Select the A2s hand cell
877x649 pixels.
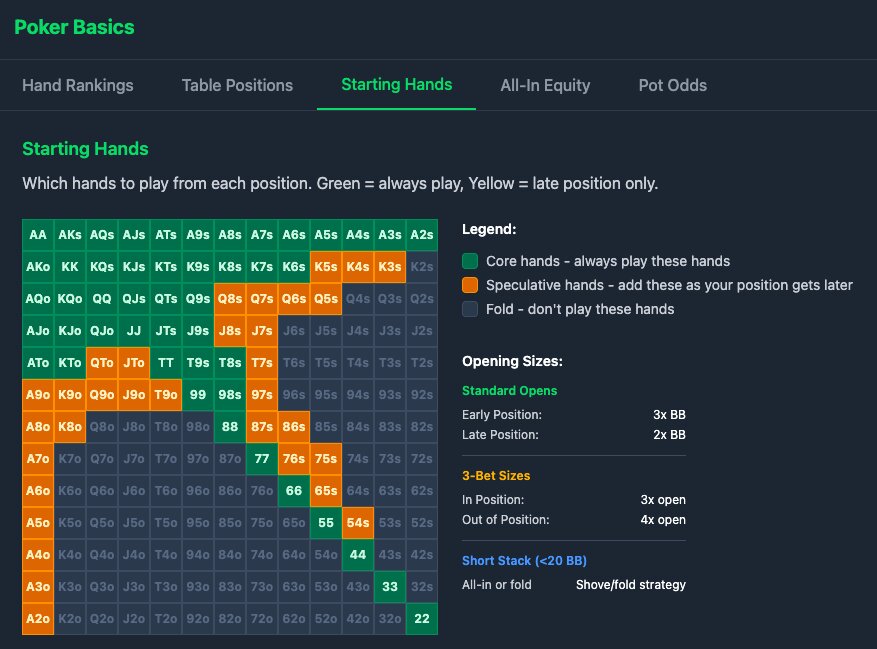click(x=422, y=235)
